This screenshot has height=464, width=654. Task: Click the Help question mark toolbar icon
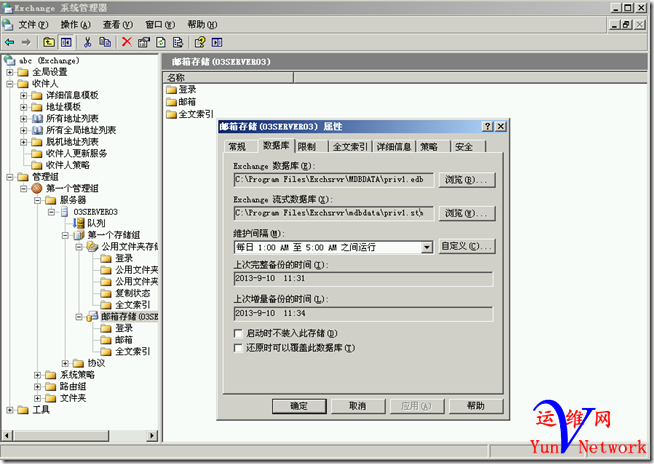[x=200, y=42]
